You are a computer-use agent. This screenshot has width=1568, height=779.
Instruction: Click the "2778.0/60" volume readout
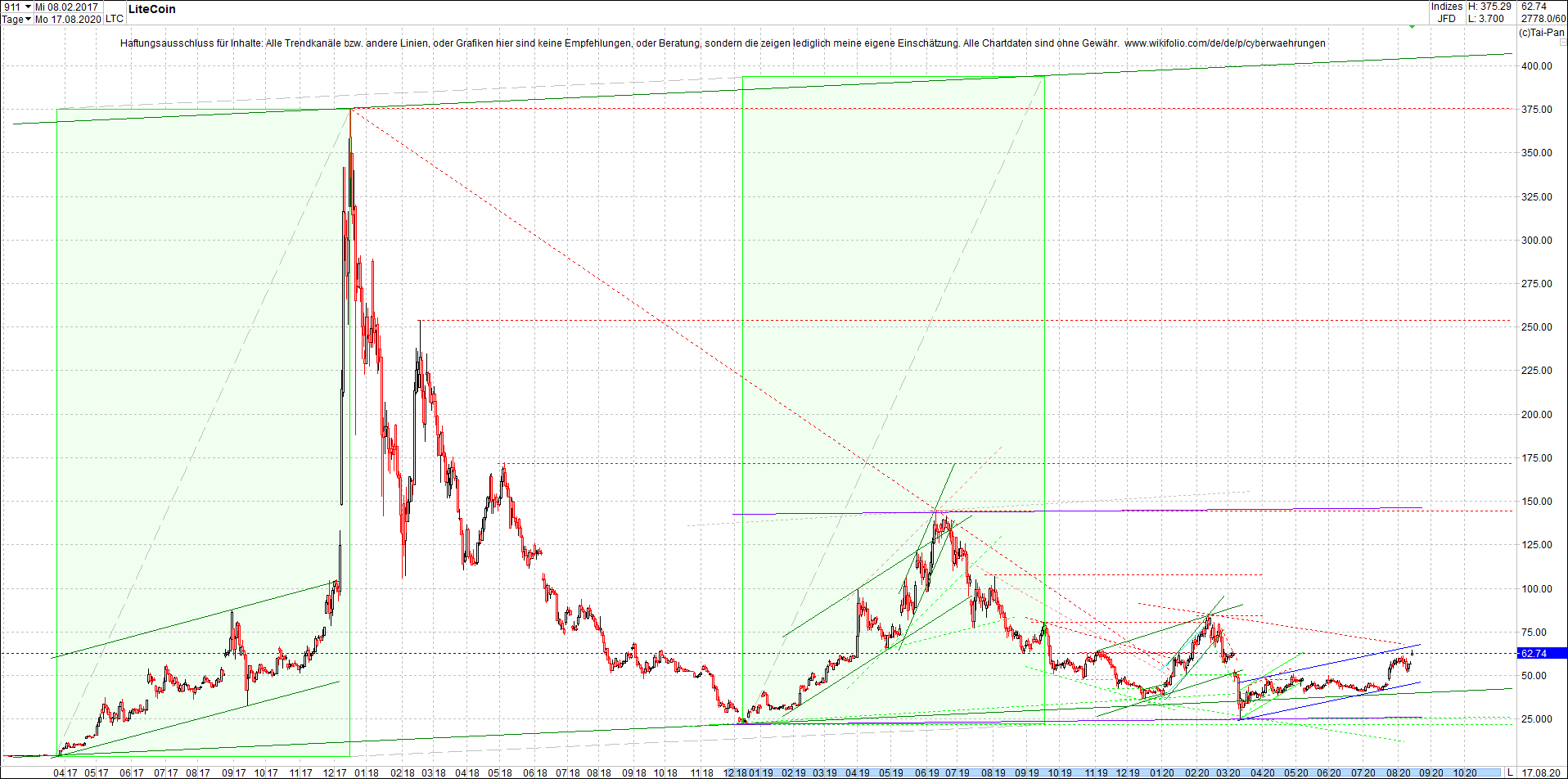(x=1542, y=16)
